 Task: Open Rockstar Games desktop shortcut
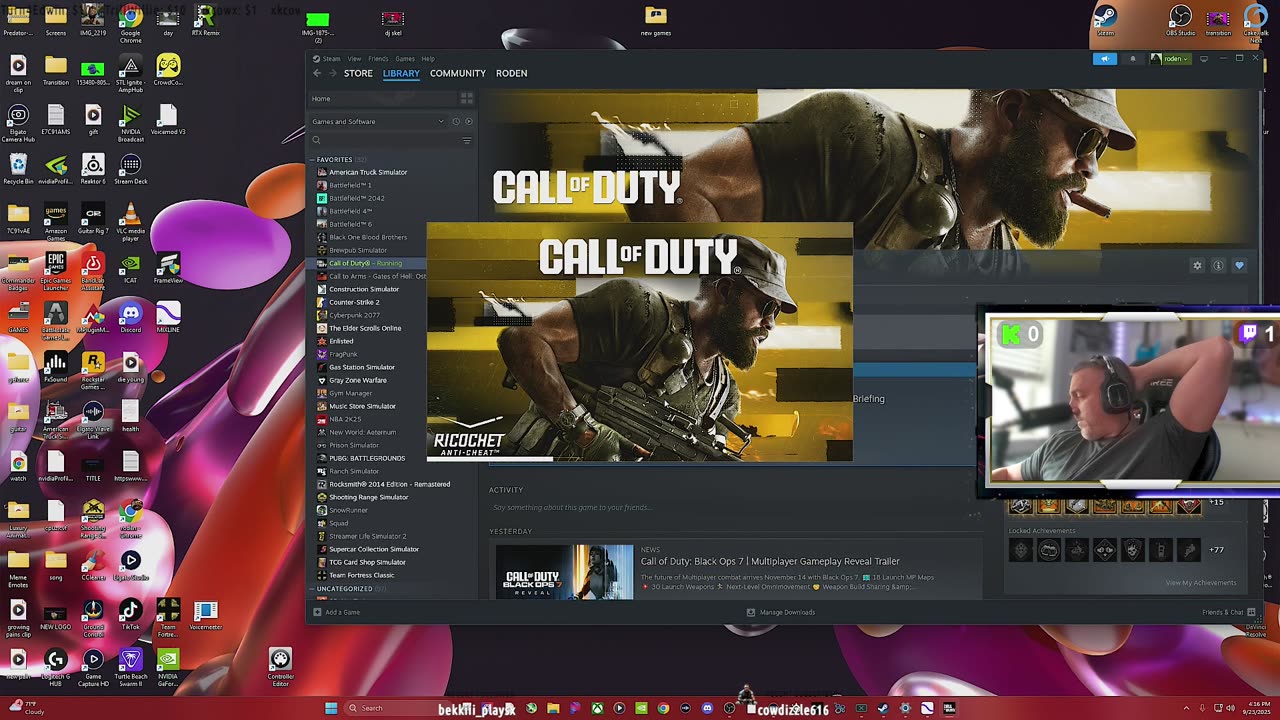click(x=93, y=369)
